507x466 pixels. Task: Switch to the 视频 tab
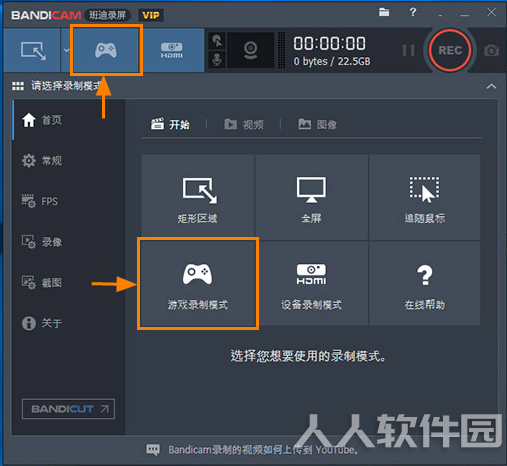(244, 125)
